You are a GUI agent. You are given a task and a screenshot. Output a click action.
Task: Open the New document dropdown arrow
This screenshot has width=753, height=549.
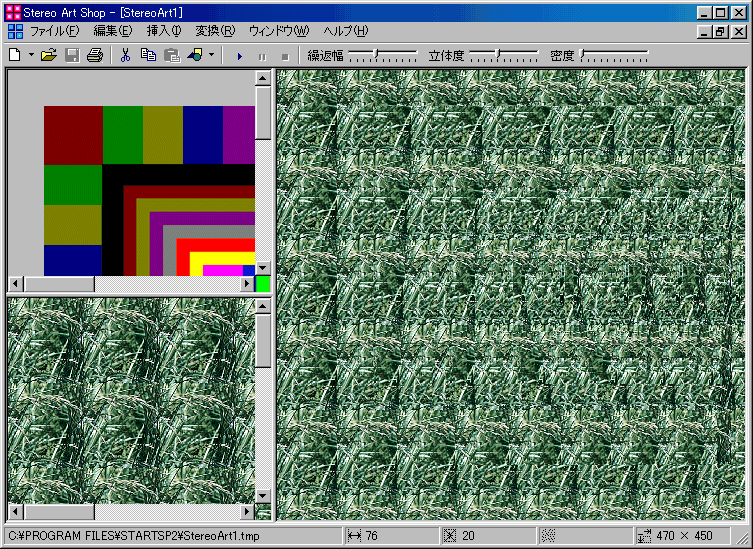(31, 55)
